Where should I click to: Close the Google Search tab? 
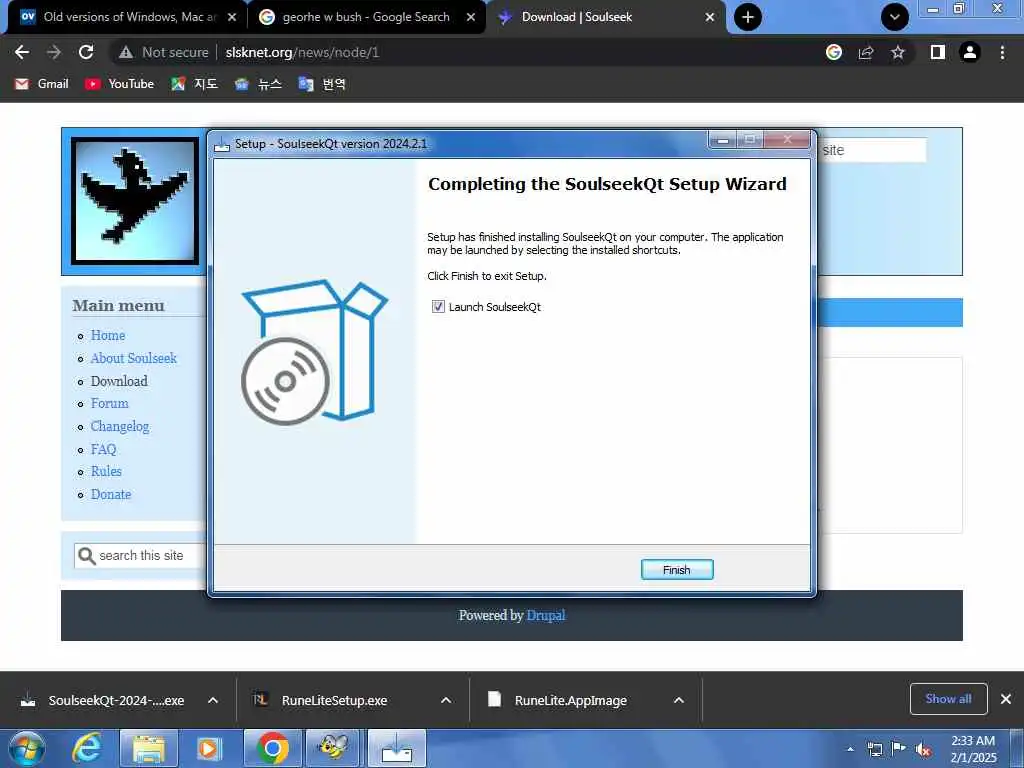coord(471,17)
